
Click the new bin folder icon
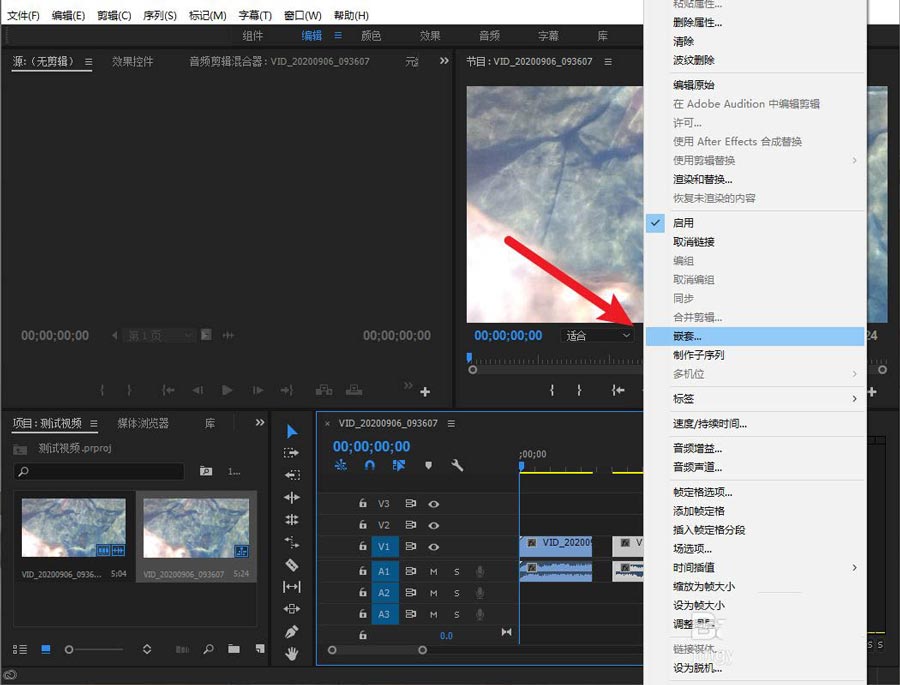pyautogui.click(x=233, y=649)
